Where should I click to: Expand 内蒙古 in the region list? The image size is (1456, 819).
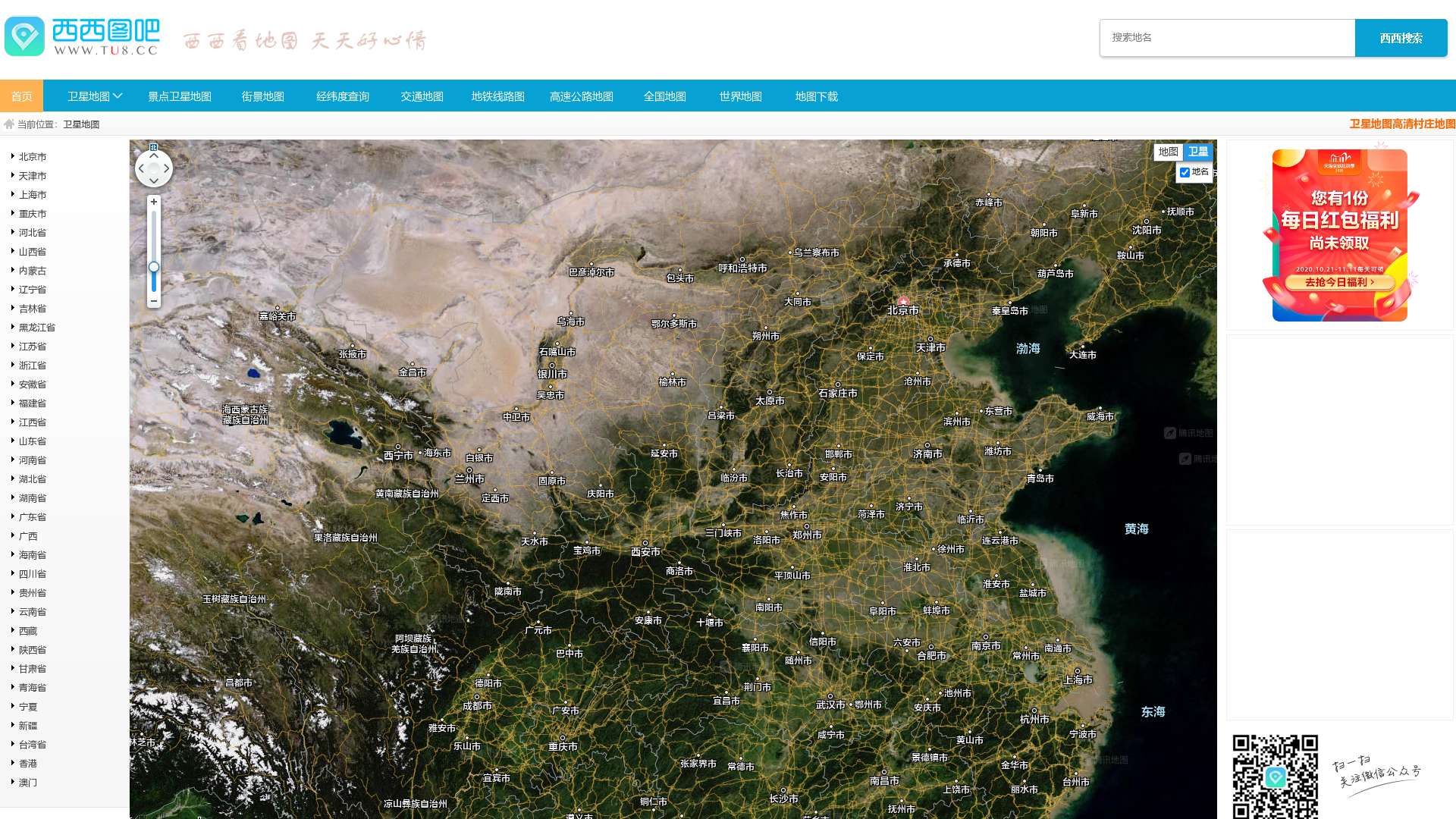[33, 271]
